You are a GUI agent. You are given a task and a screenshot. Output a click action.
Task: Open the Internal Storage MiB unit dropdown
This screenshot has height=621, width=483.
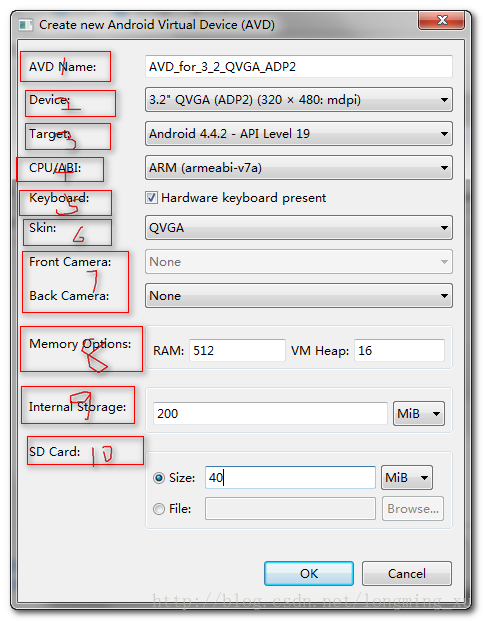[419, 413]
